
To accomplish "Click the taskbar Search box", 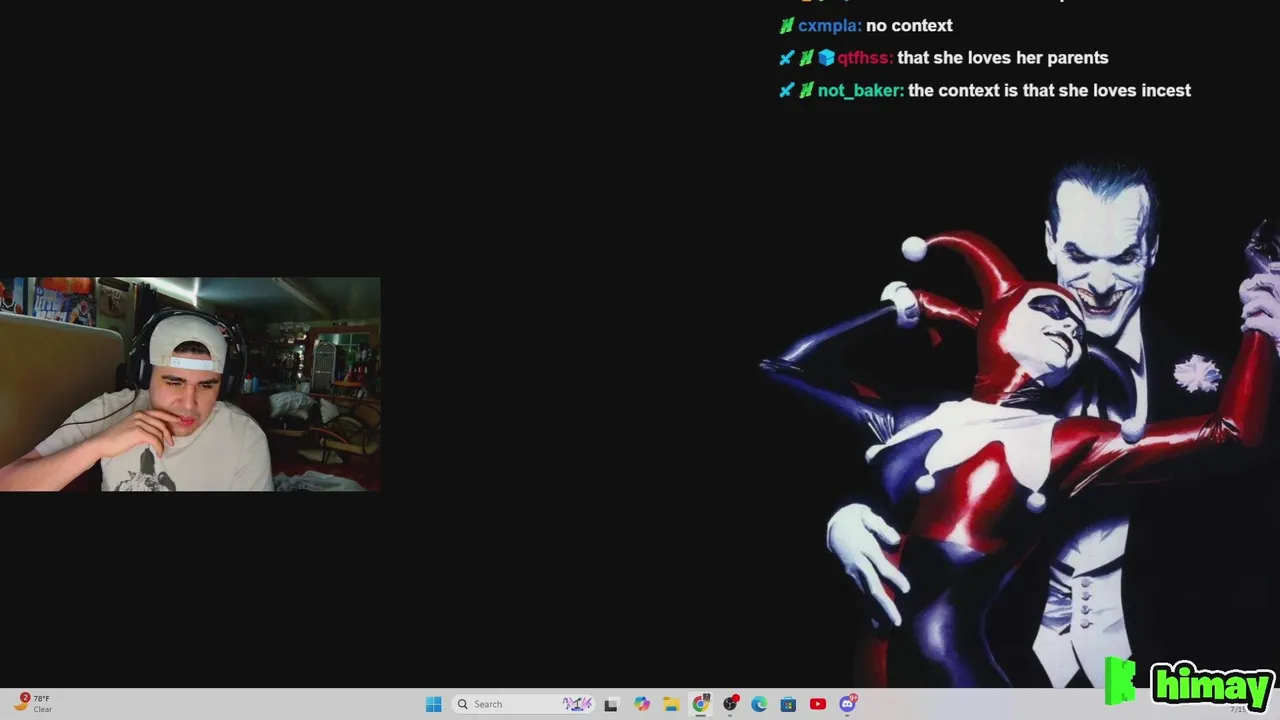I will (524, 704).
